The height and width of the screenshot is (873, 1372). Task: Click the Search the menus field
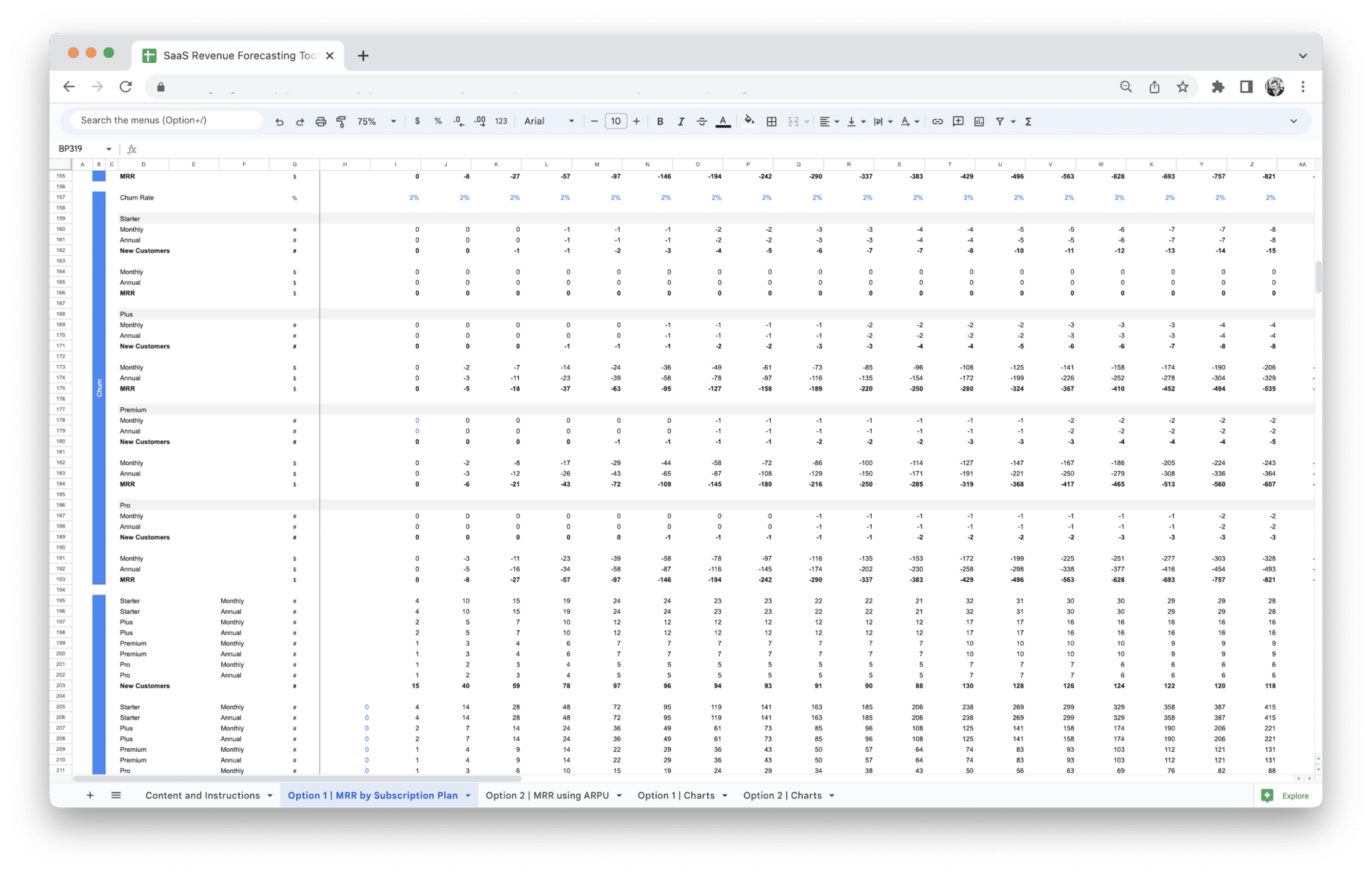pos(163,120)
